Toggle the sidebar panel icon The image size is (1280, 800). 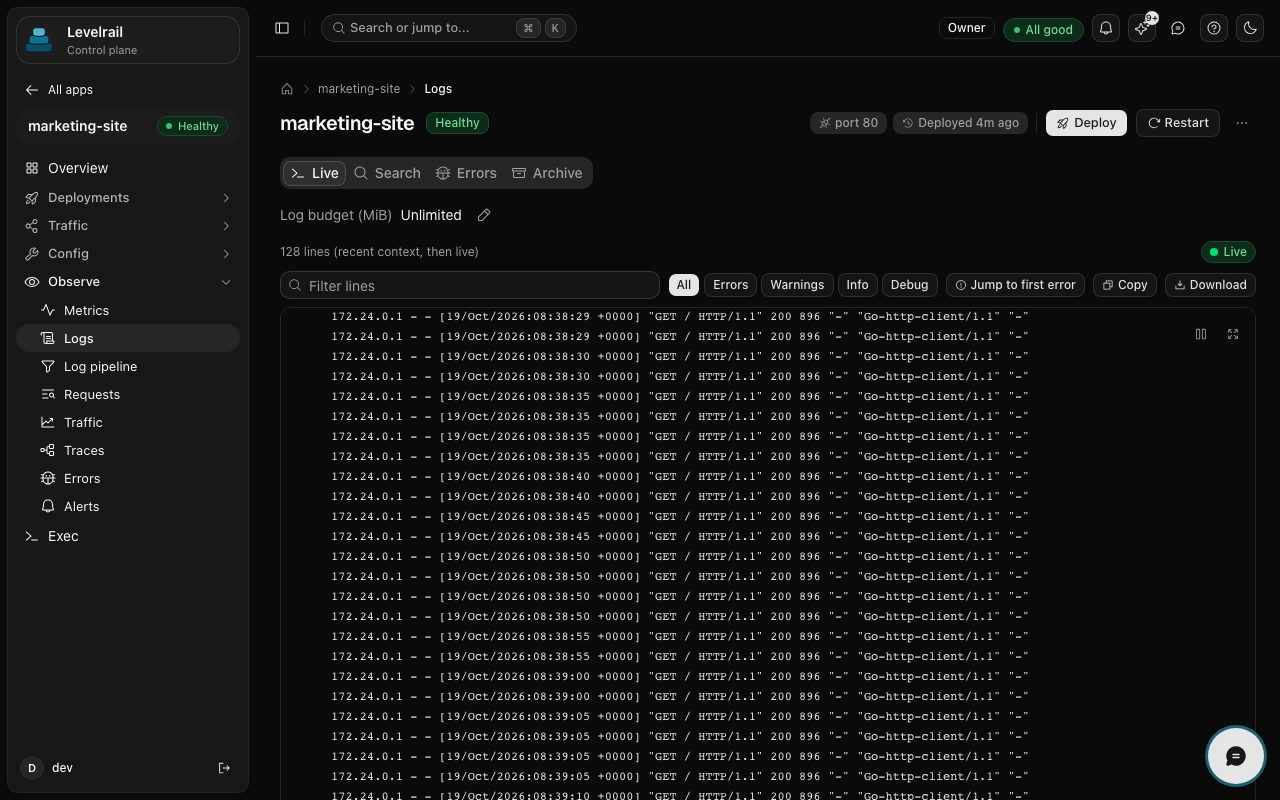point(282,28)
